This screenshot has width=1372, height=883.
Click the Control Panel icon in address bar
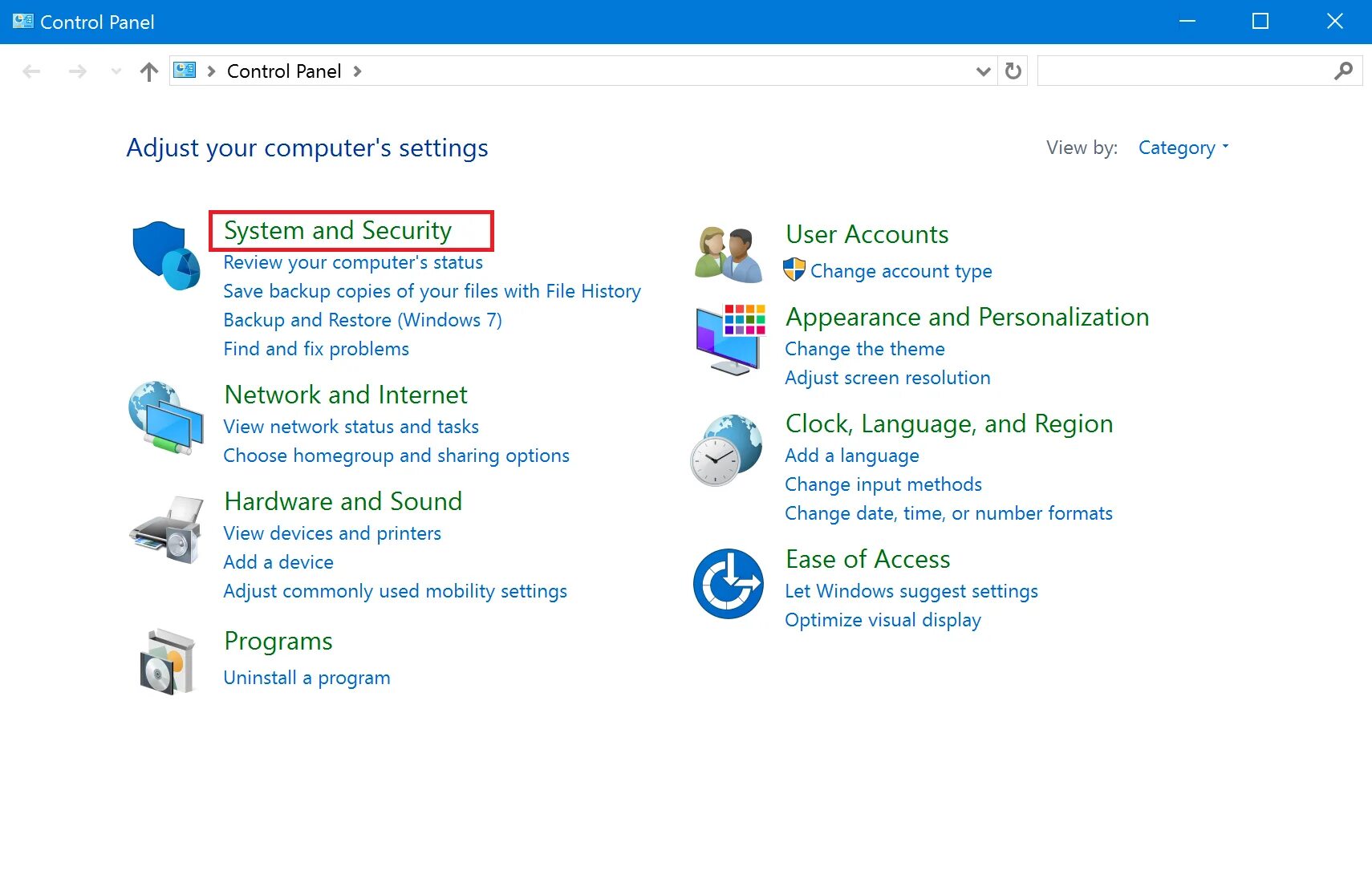pos(185,70)
